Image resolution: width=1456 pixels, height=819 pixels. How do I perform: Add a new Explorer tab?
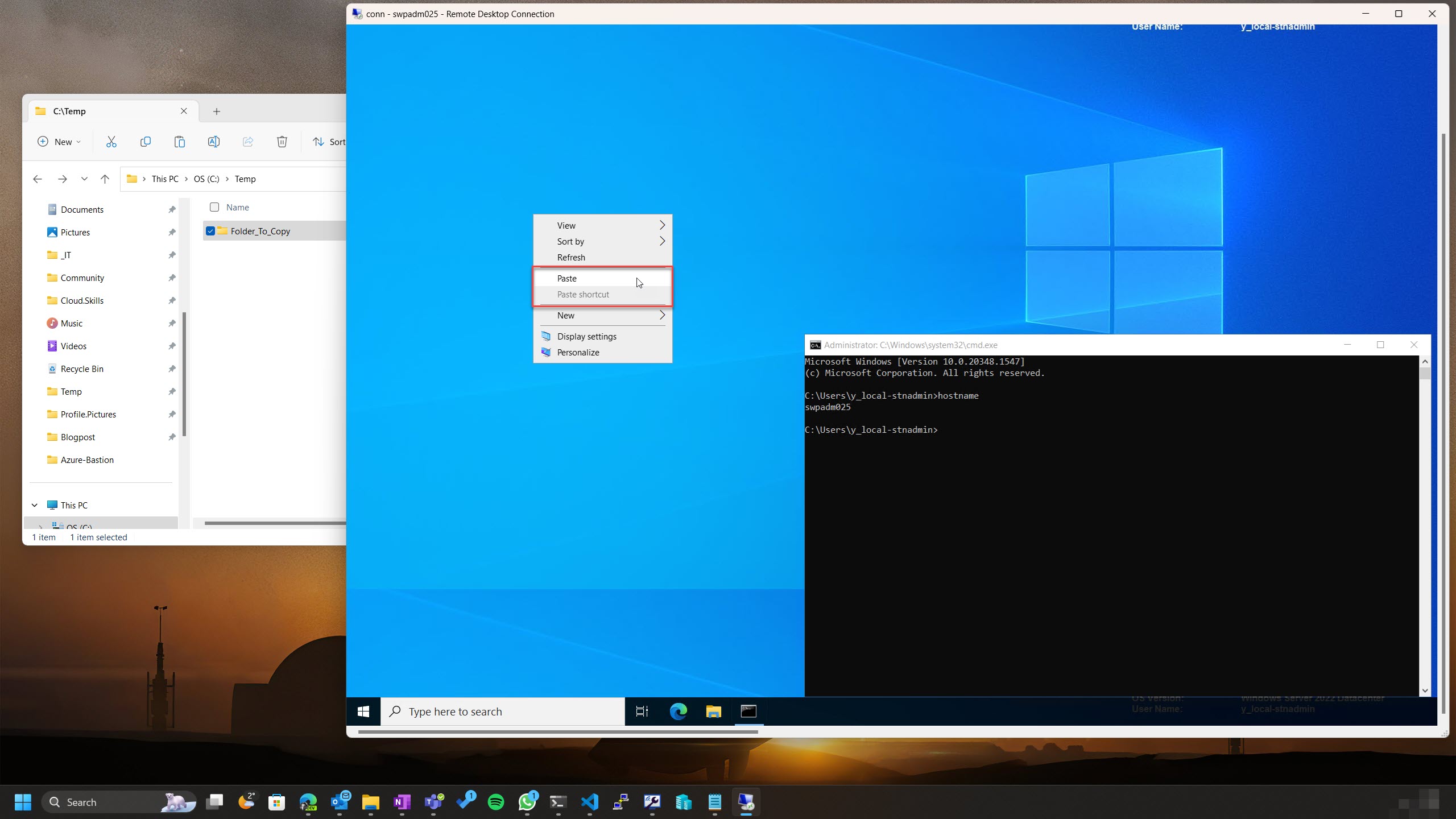pyautogui.click(x=216, y=111)
